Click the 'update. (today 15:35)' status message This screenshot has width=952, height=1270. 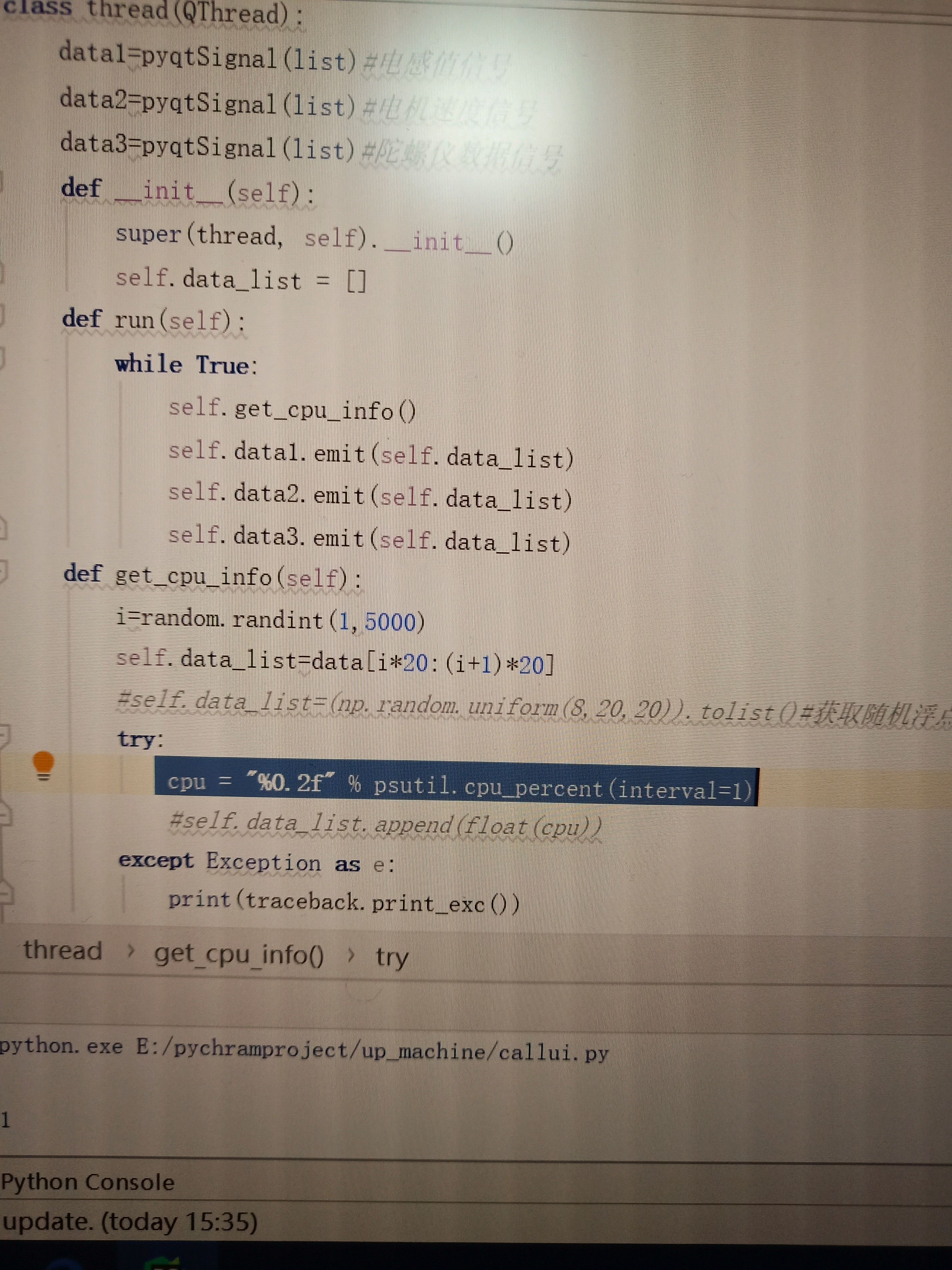coord(130,1222)
